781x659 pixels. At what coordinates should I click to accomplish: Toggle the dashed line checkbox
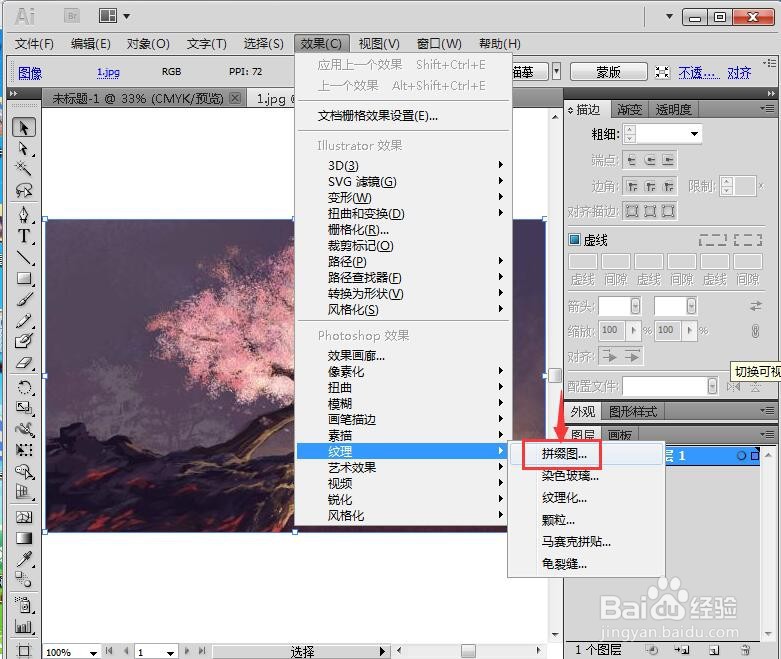point(574,240)
